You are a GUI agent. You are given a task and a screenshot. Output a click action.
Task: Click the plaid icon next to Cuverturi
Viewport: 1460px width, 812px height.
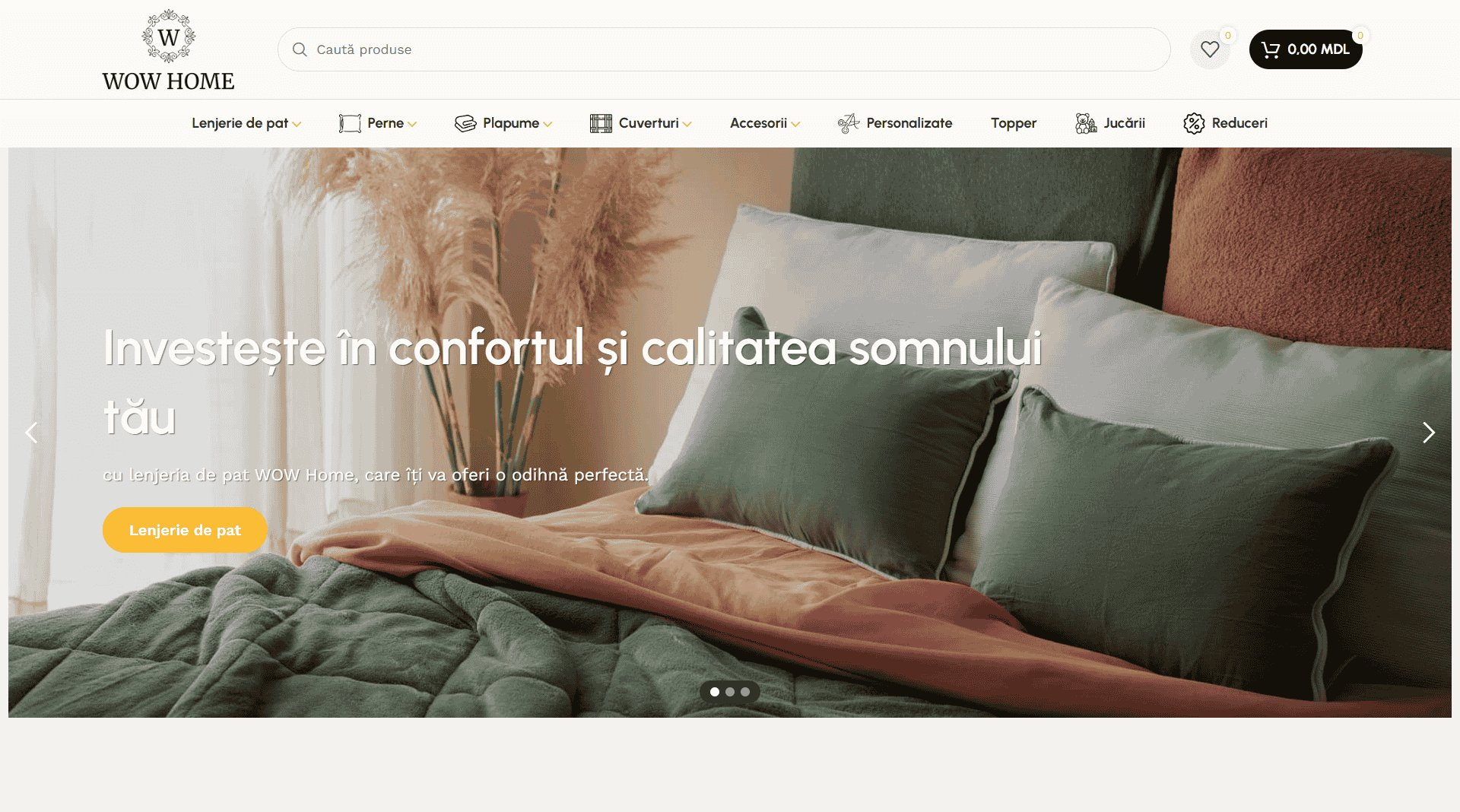(x=601, y=123)
